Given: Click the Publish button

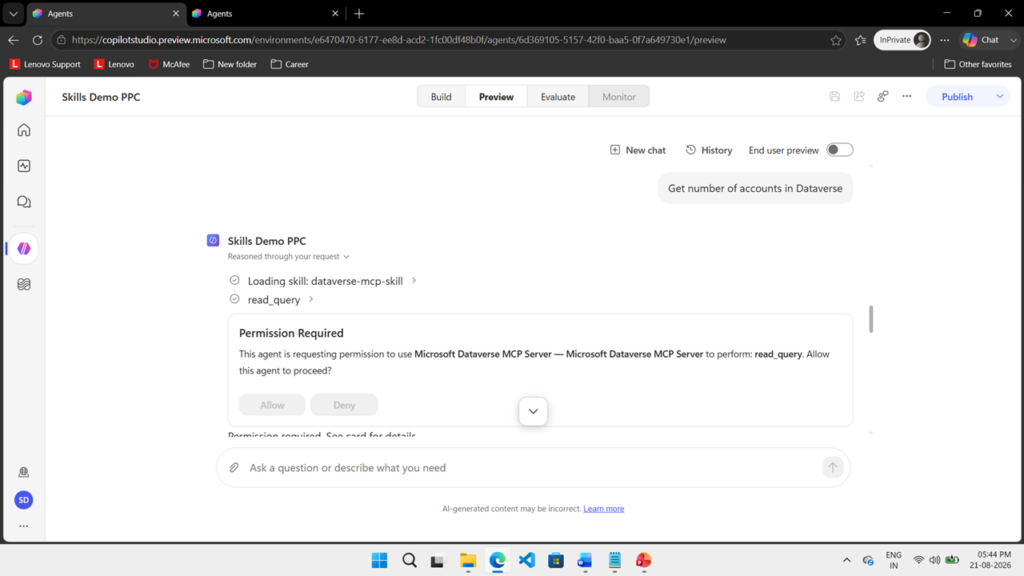Looking at the screenshot, I should [957, 97].
